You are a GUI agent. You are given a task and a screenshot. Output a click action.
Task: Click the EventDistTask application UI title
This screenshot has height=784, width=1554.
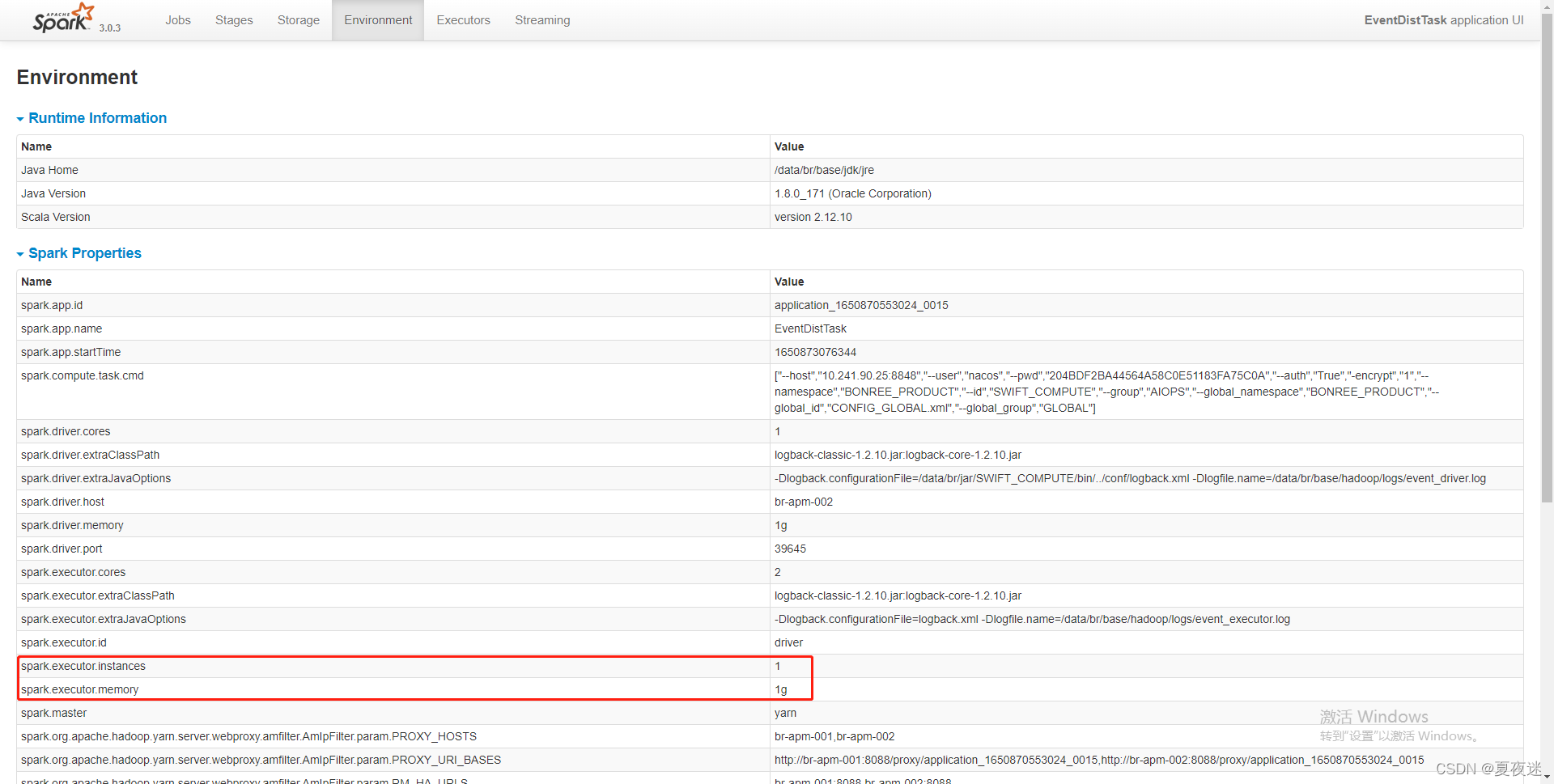[x=1443, y=20]
